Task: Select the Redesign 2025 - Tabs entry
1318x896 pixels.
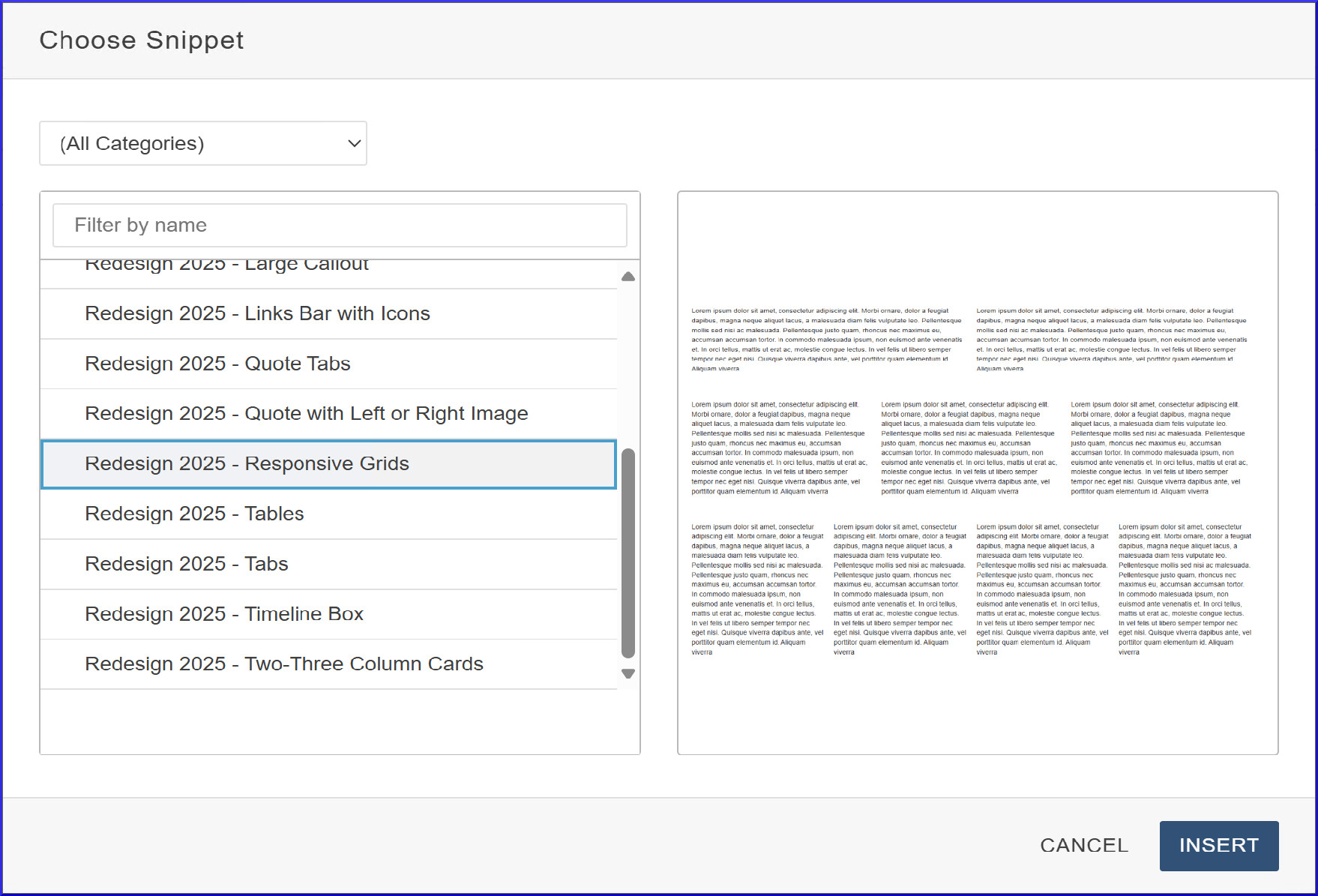Action: click(x=328, y=564)
